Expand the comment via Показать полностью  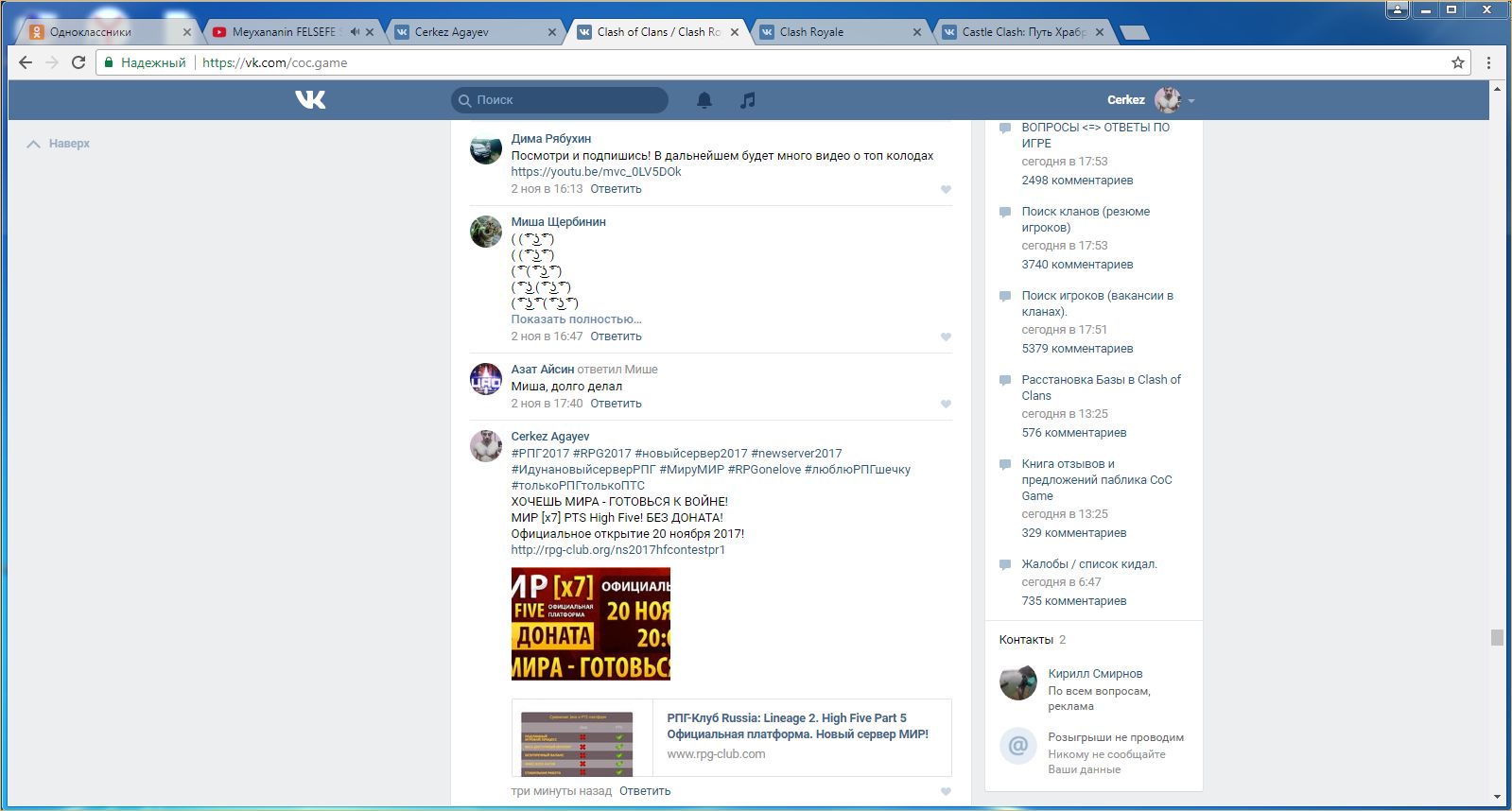[576, 319]
